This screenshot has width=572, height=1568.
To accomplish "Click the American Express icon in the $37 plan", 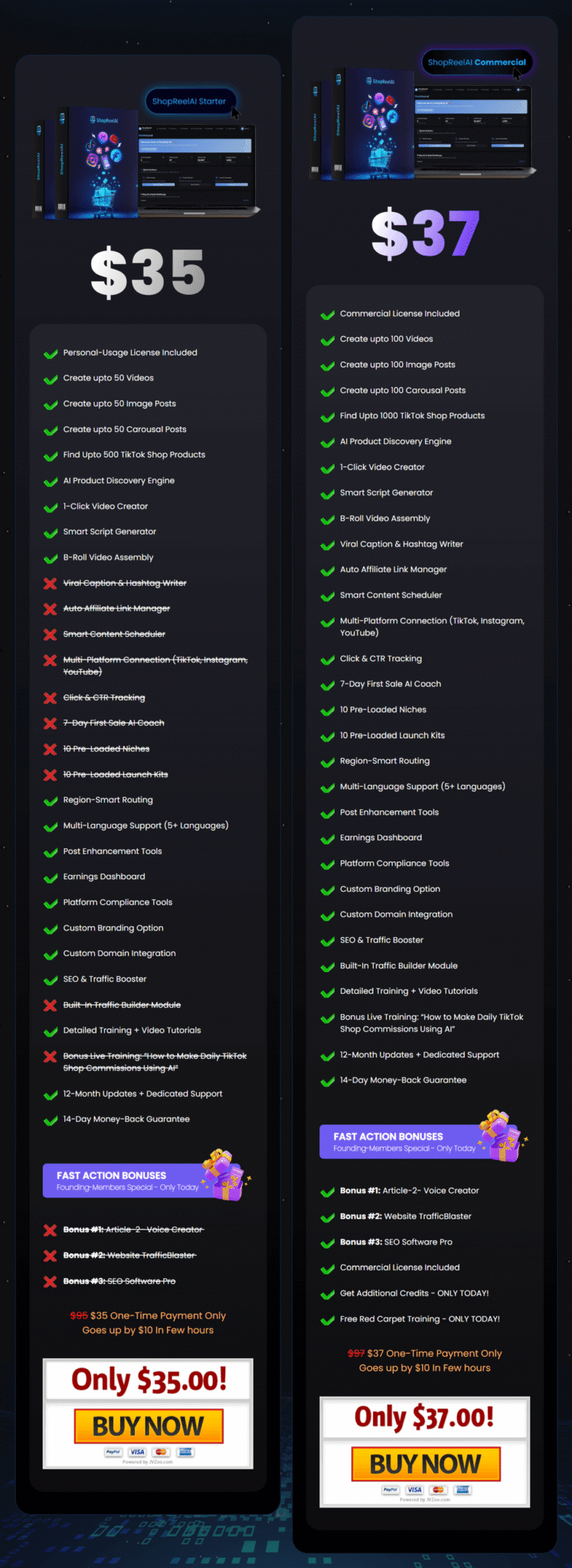I will [463, 1489].
